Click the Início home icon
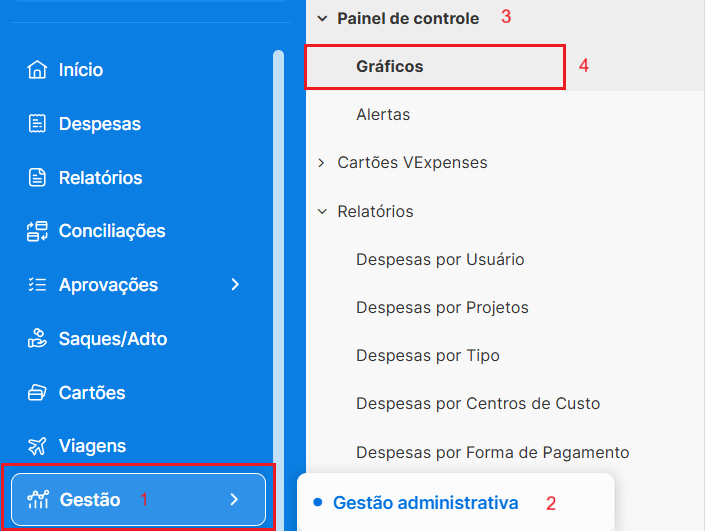Screen dimensions: 705x531 tap(38, 70)
